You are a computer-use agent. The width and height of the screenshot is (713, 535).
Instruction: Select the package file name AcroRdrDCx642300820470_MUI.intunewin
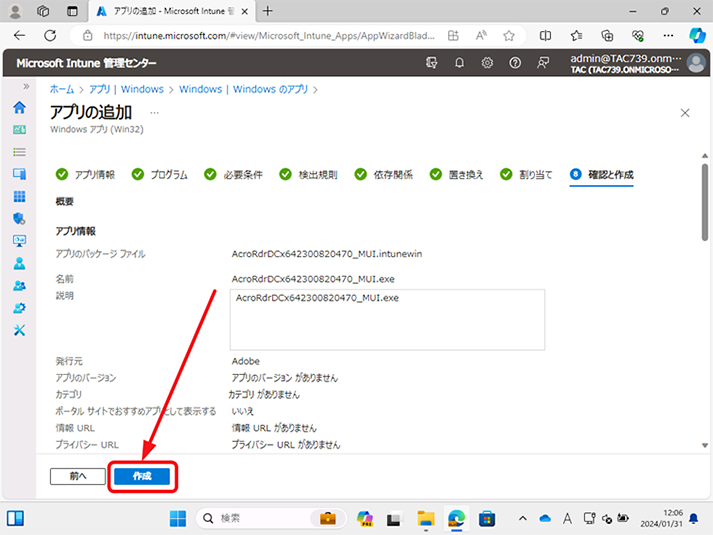[x=327, y=254]
